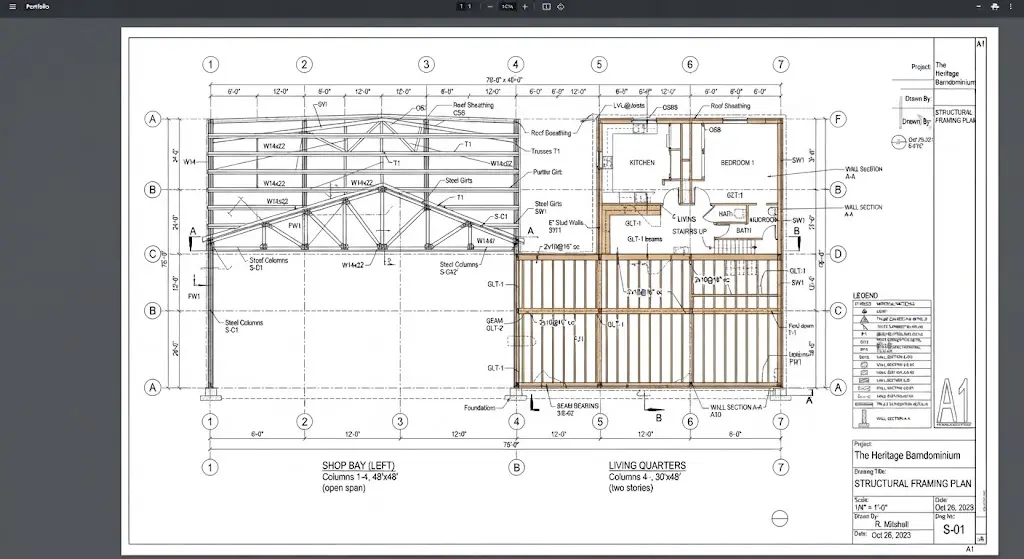Click the 'GLT-1 beams' label
The image size is (1024, 559).
coord(645,240)
